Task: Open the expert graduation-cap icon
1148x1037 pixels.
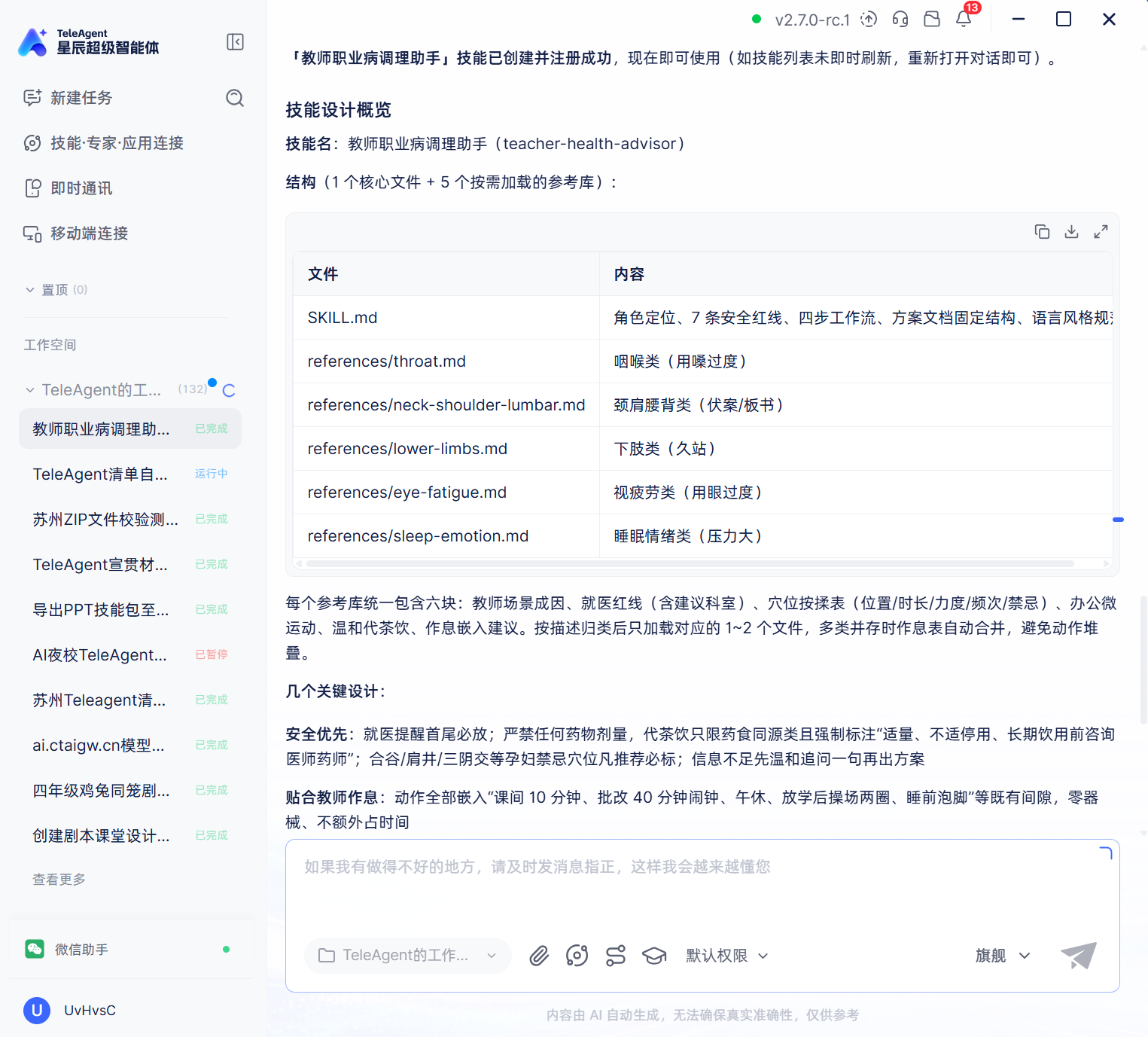Action: (654, 956)
